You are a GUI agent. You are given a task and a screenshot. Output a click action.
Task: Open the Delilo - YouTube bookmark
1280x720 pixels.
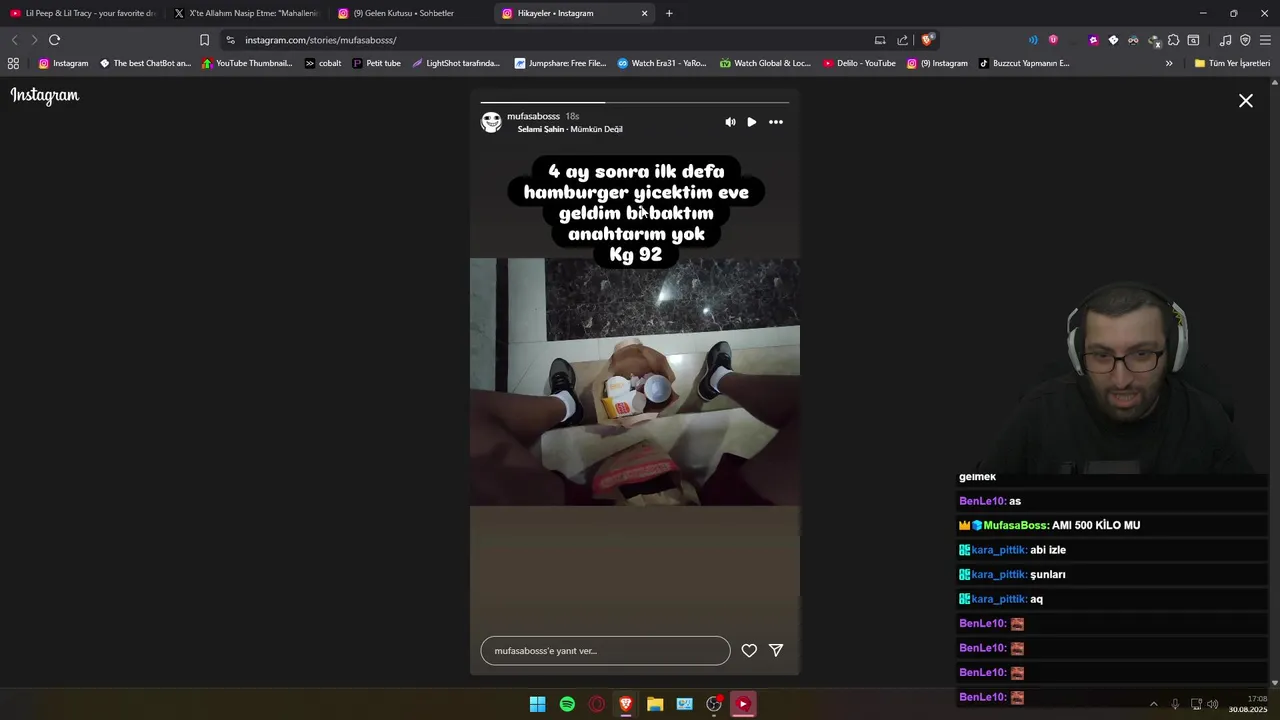859,63
